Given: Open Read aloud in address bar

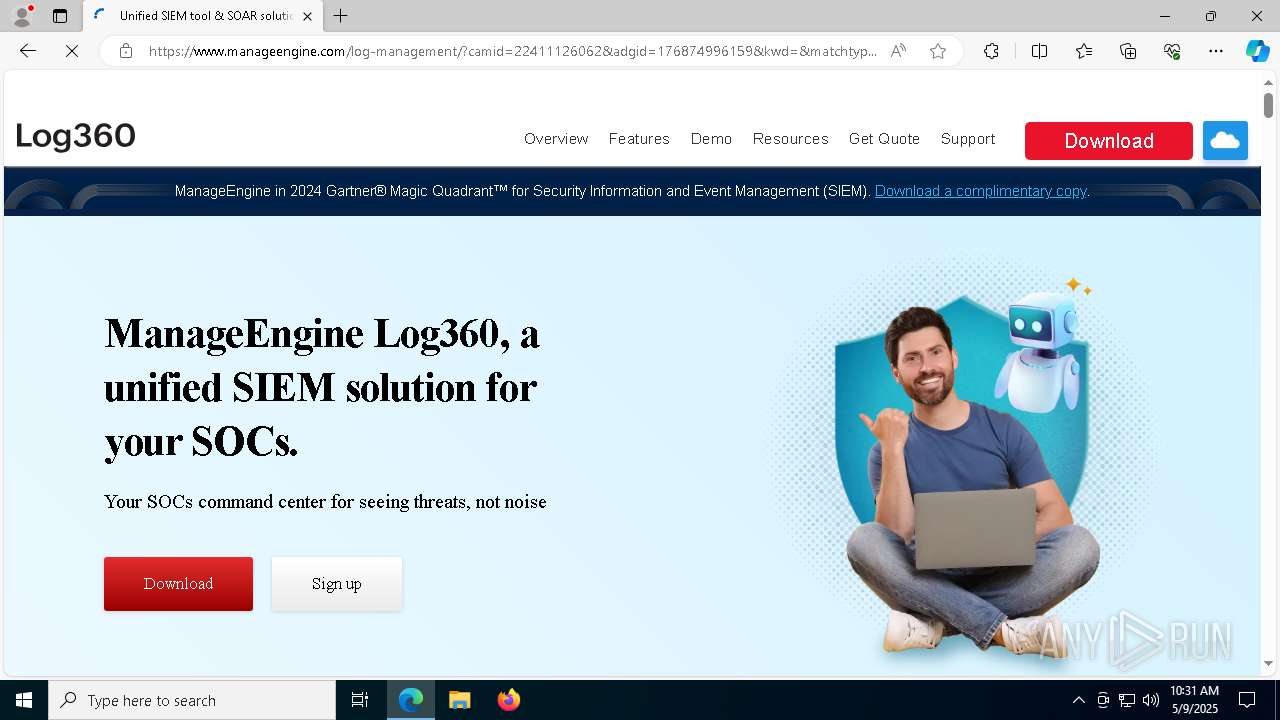Looking at the screenshot, I should [898, 51].
